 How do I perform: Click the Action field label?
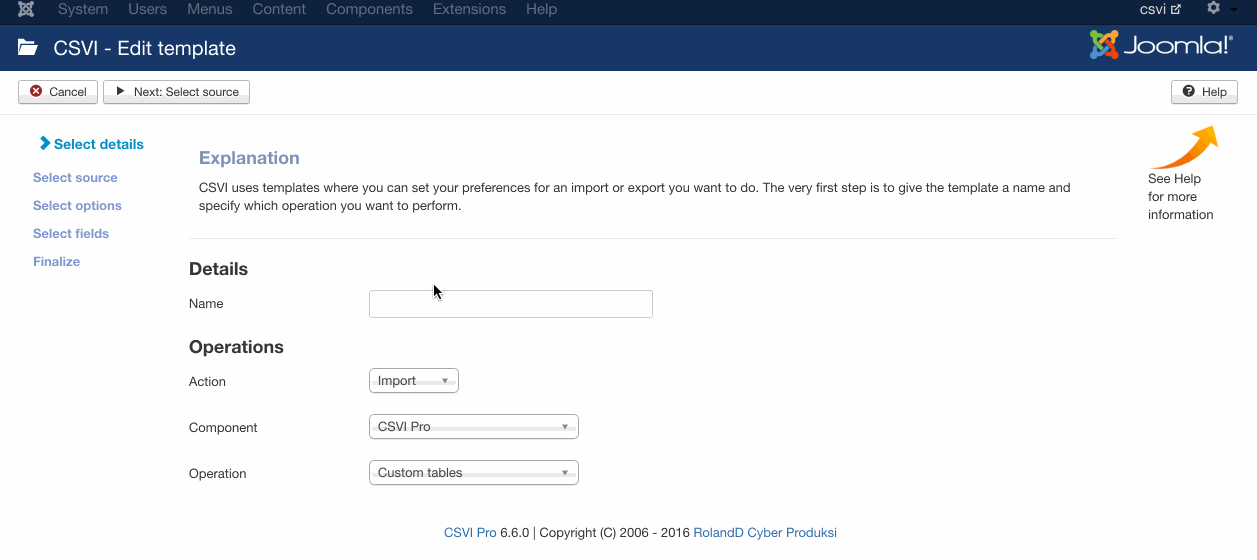[x=207, y=382]
